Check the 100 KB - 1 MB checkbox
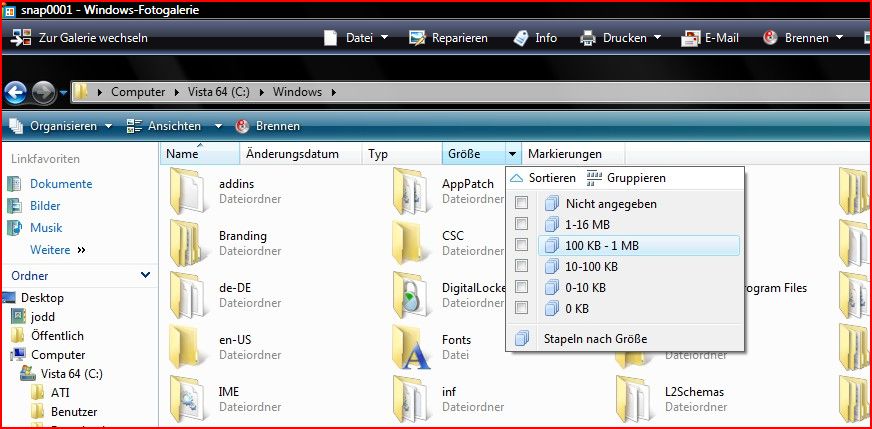This screenshot has width=872, height=429. [521, 245]
